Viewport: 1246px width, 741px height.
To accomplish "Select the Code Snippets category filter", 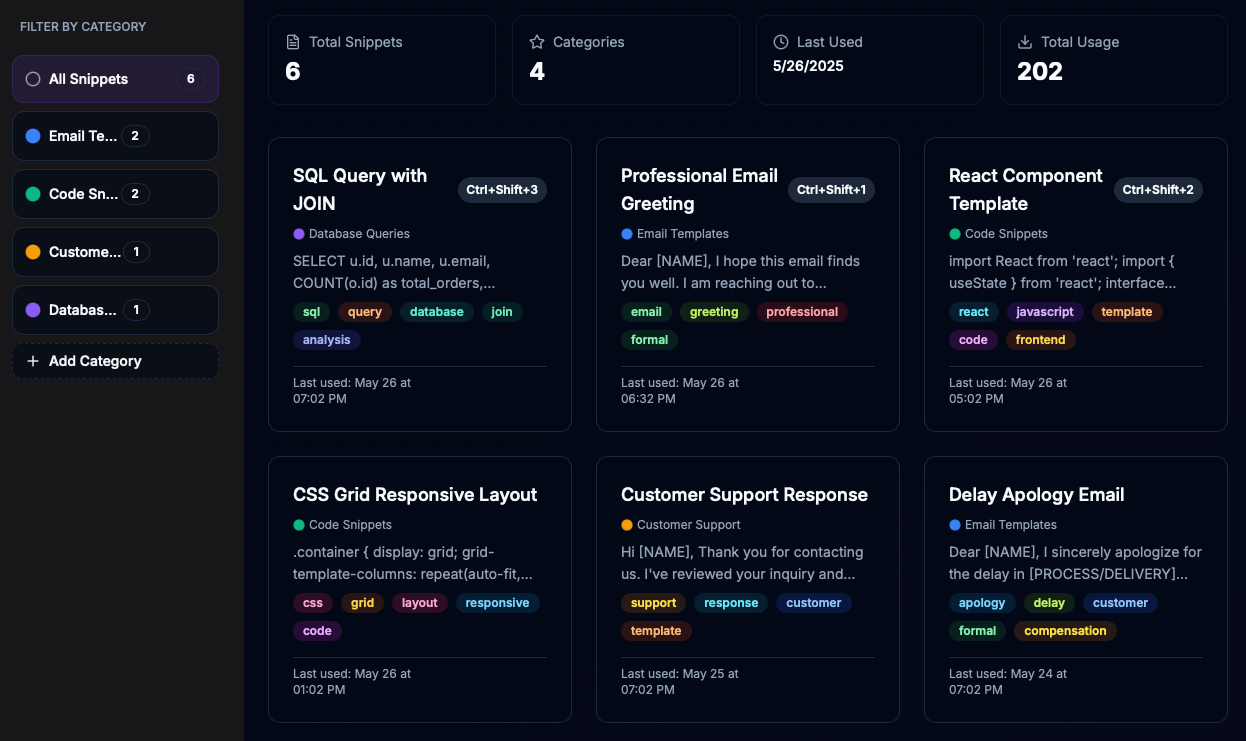I will coord(115,194).
